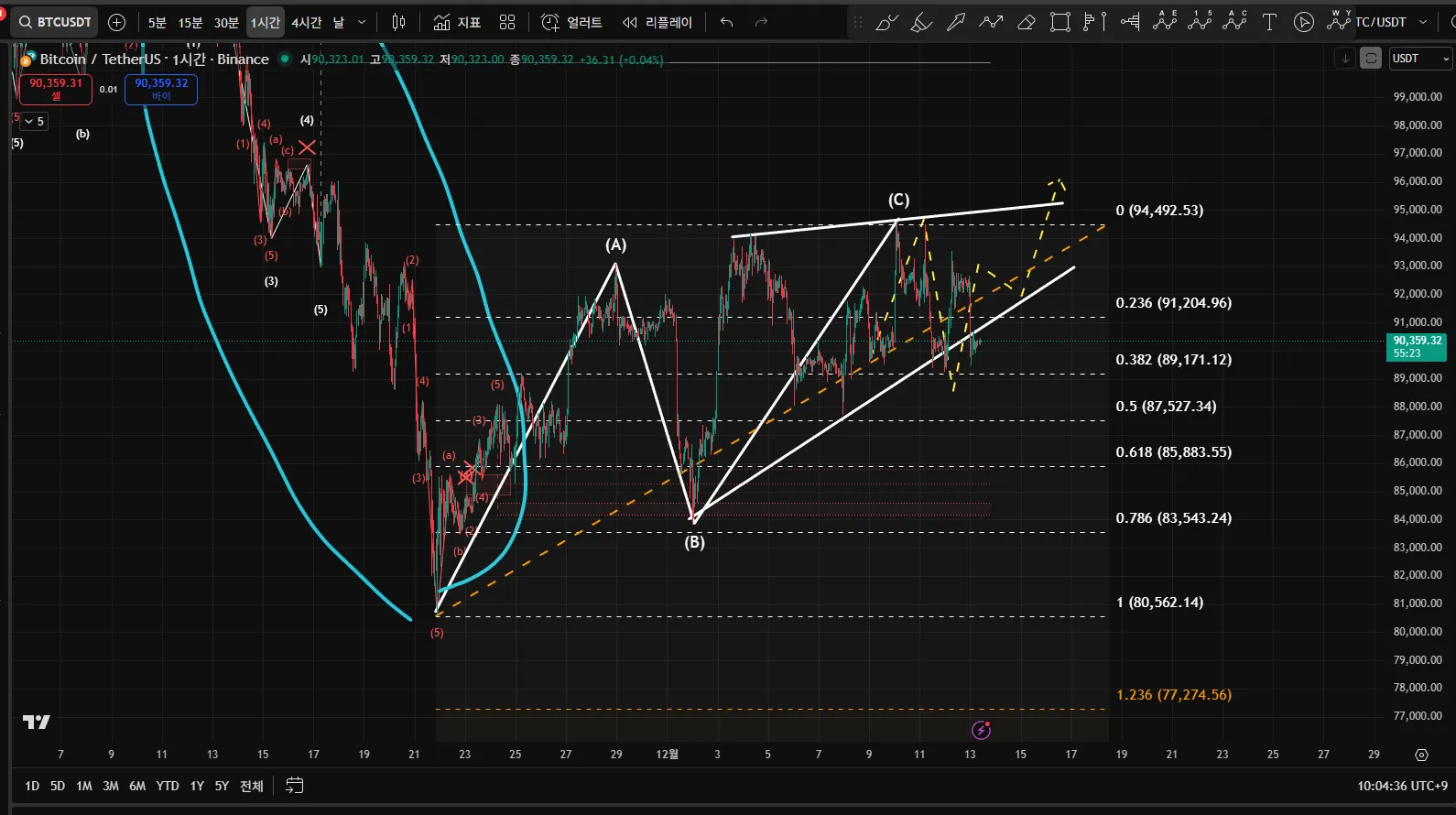Click the blue 바이 (buy) price button

[161, 89]
